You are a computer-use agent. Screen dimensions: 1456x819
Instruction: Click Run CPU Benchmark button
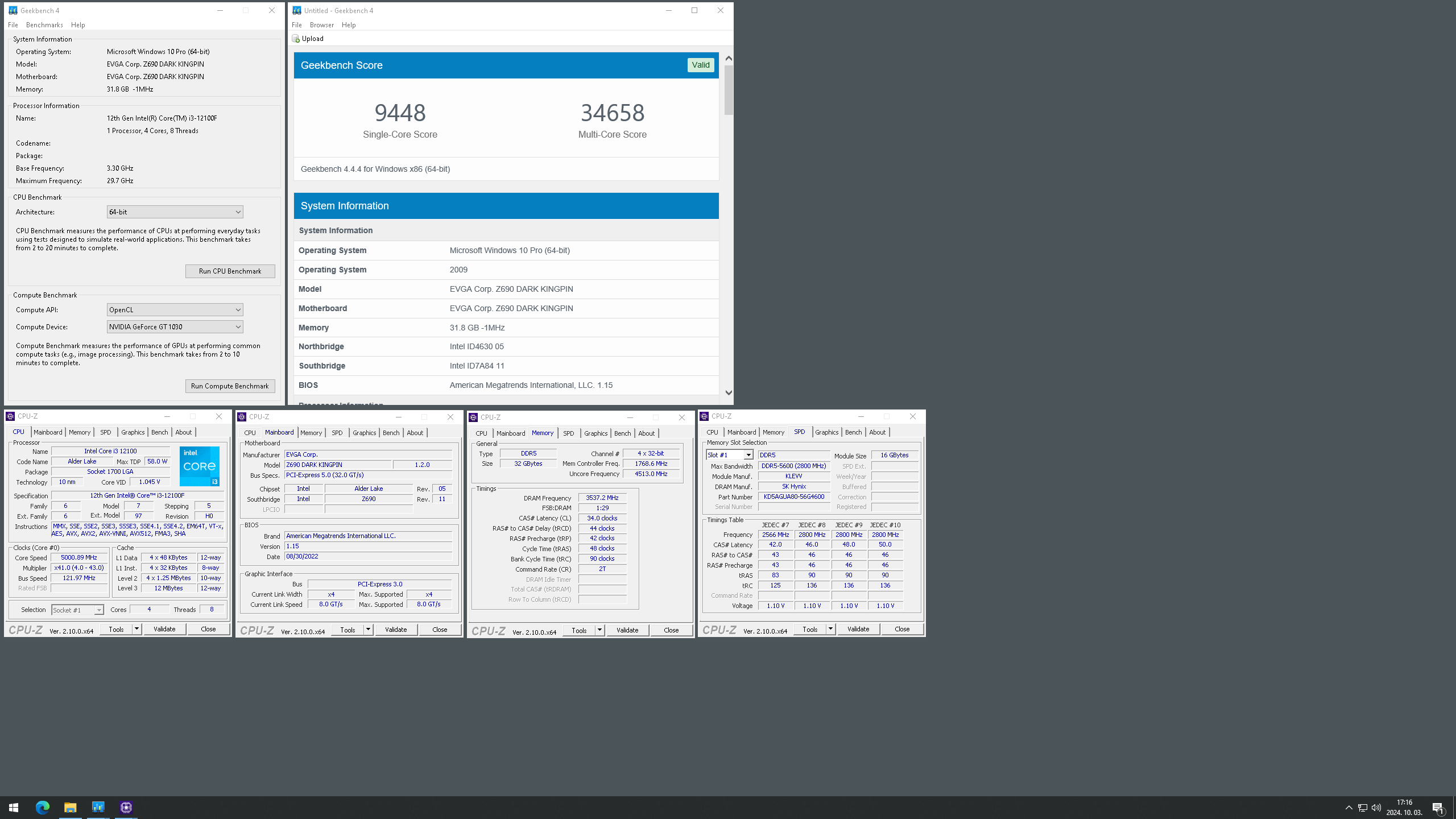click(x=230, y=271)
